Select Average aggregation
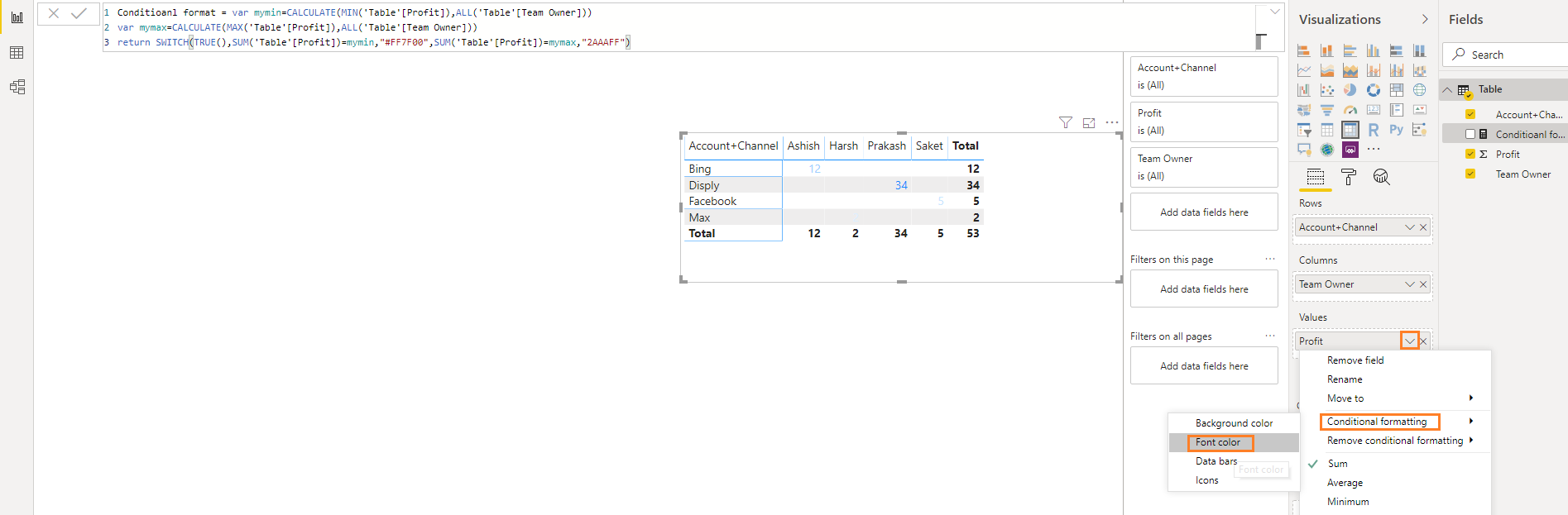Image resolution: width=1568 pixels, height=515 pixels. tap(1345, 483)
